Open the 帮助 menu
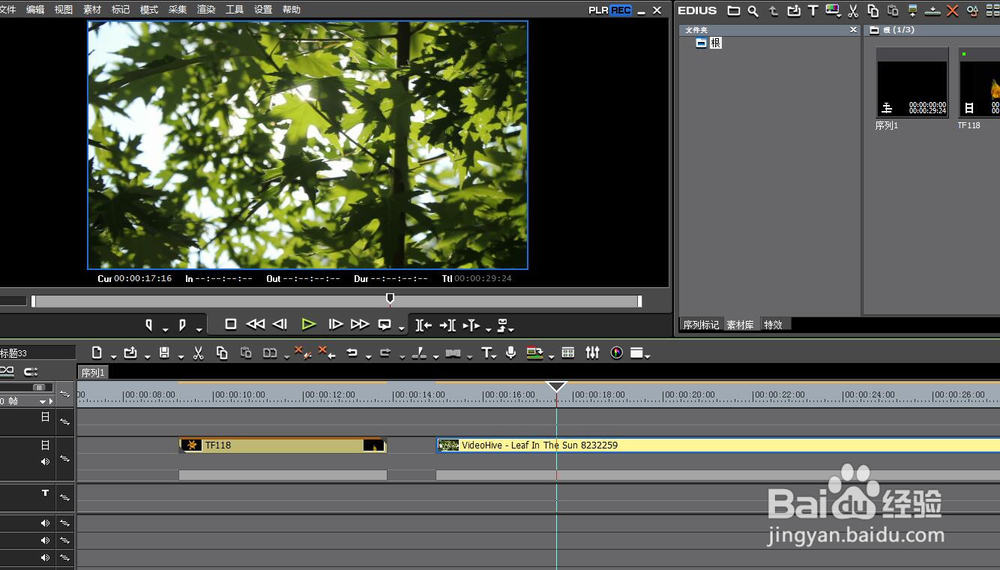Viewport: 1000px width, 570px height. coord(291,10)
